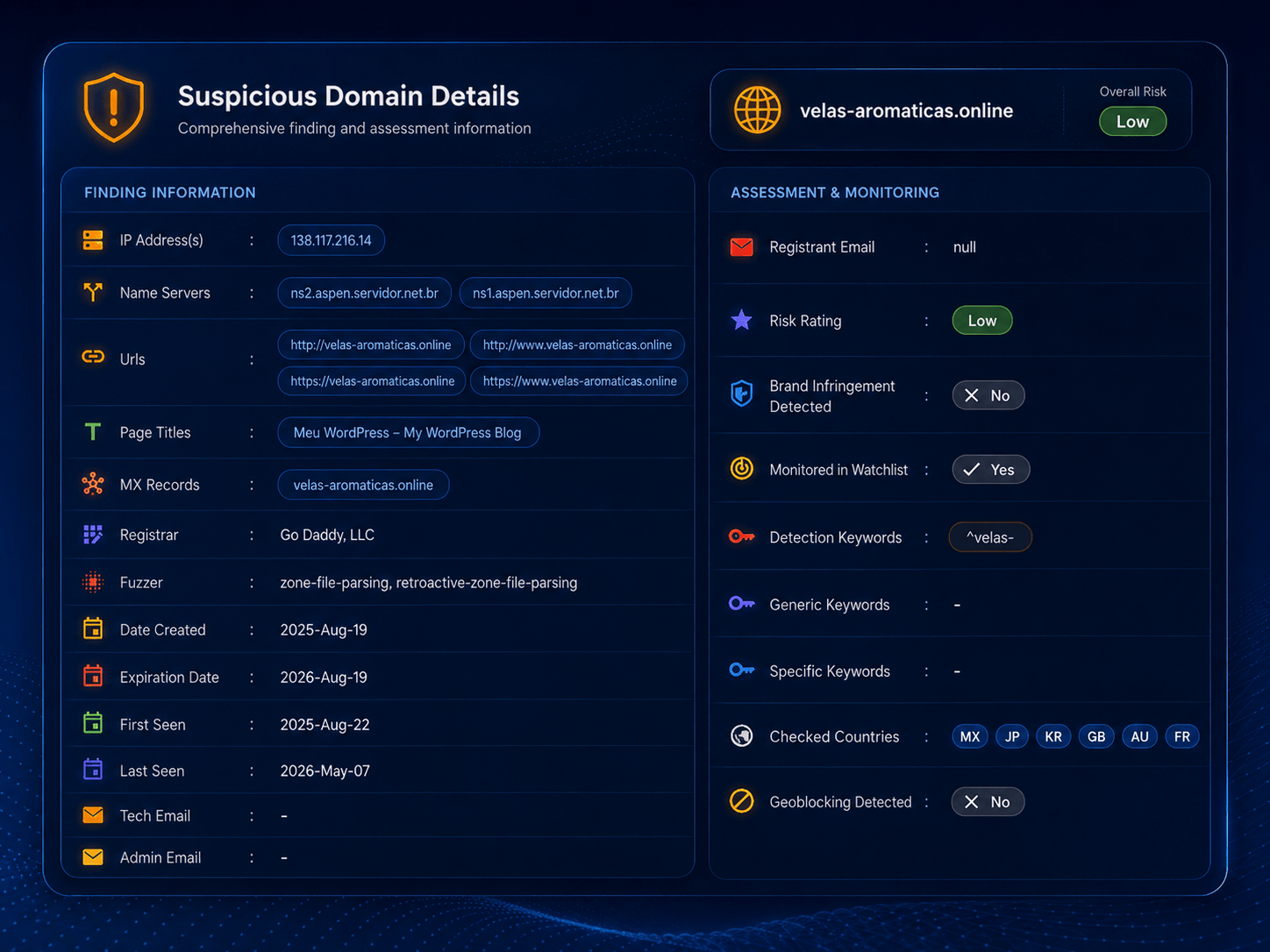1270x952 pixels.
Task: Click the IP Address server icon
Action: (x=93, y=240)
